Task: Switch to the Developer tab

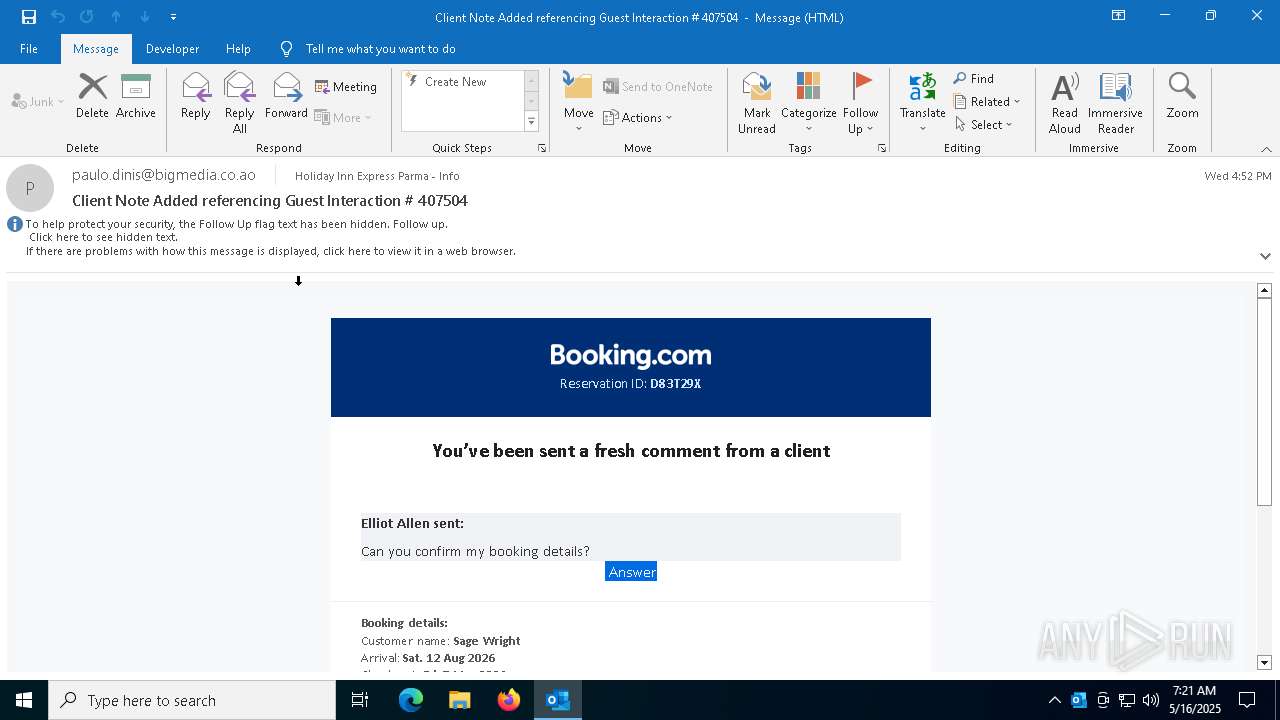Action: coord(172,49)
